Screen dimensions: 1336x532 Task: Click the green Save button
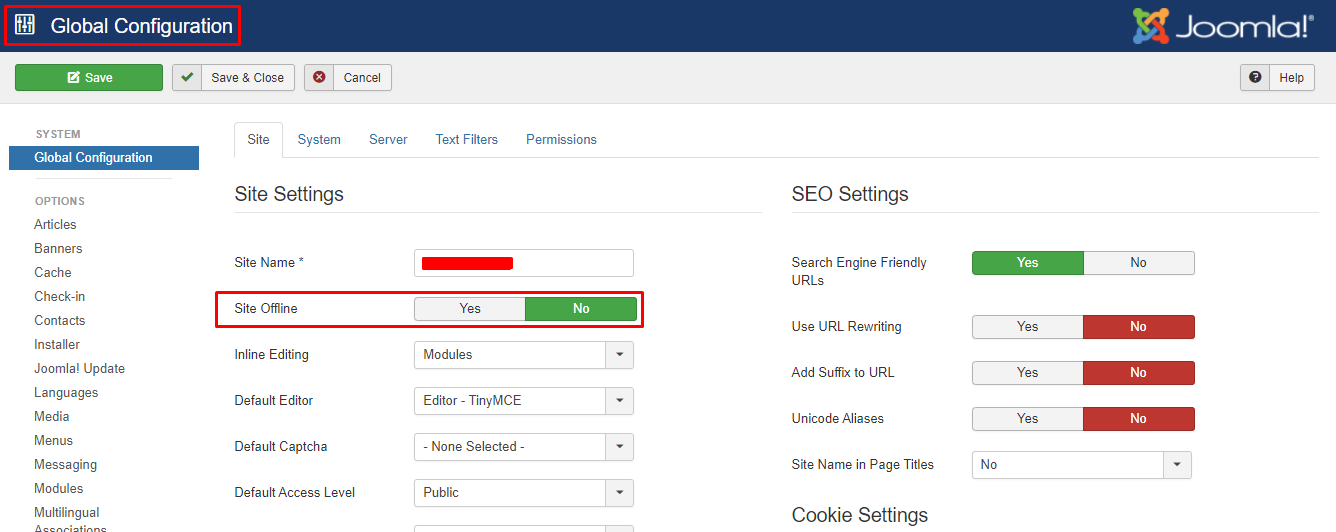(x=89, y=78)
